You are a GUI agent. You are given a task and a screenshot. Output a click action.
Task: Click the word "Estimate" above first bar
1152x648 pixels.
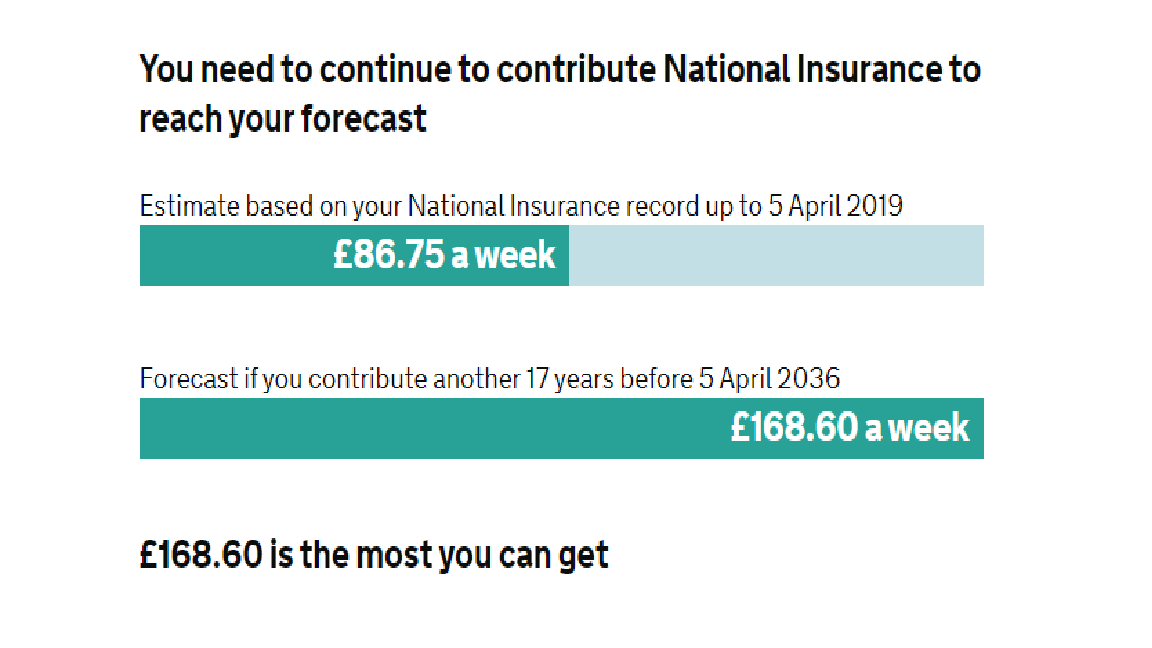click(x=190, y=206)
